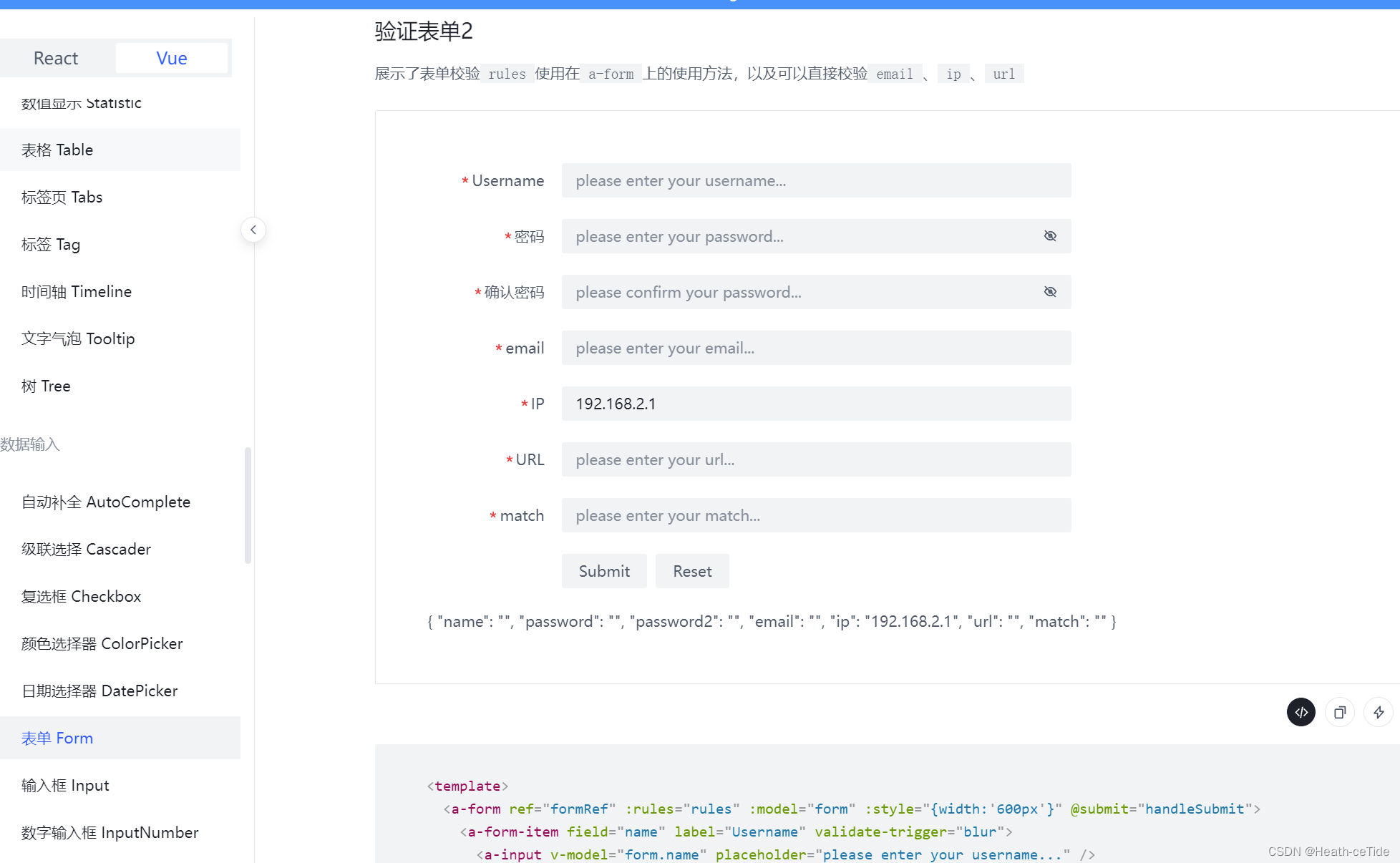Click the IP field containing 192.168.2.1

point(816,404)
